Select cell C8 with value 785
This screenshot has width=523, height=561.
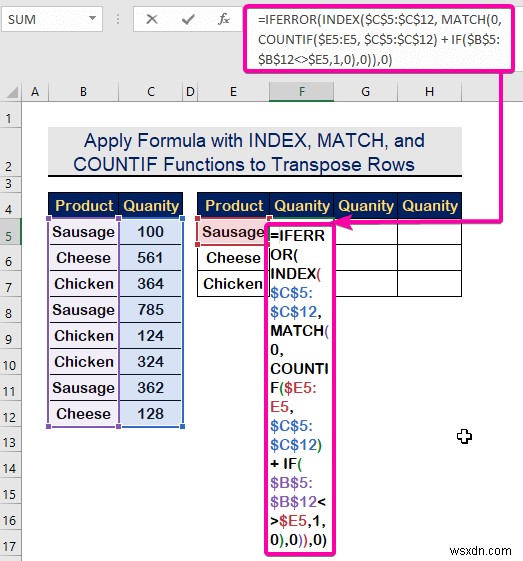pos(151,310)
